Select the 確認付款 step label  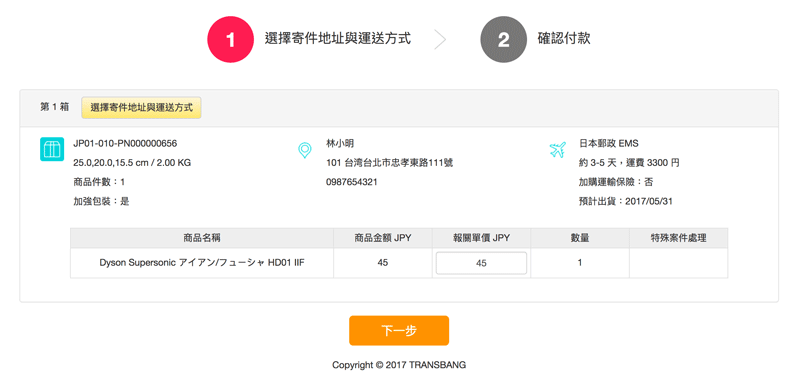(564, 39)
